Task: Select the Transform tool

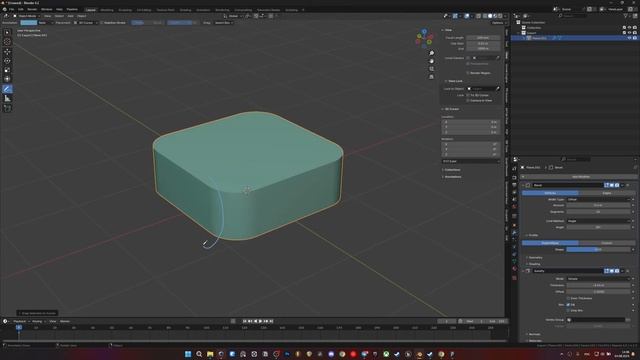Action: pyautogui.click(x=7, y=79)
